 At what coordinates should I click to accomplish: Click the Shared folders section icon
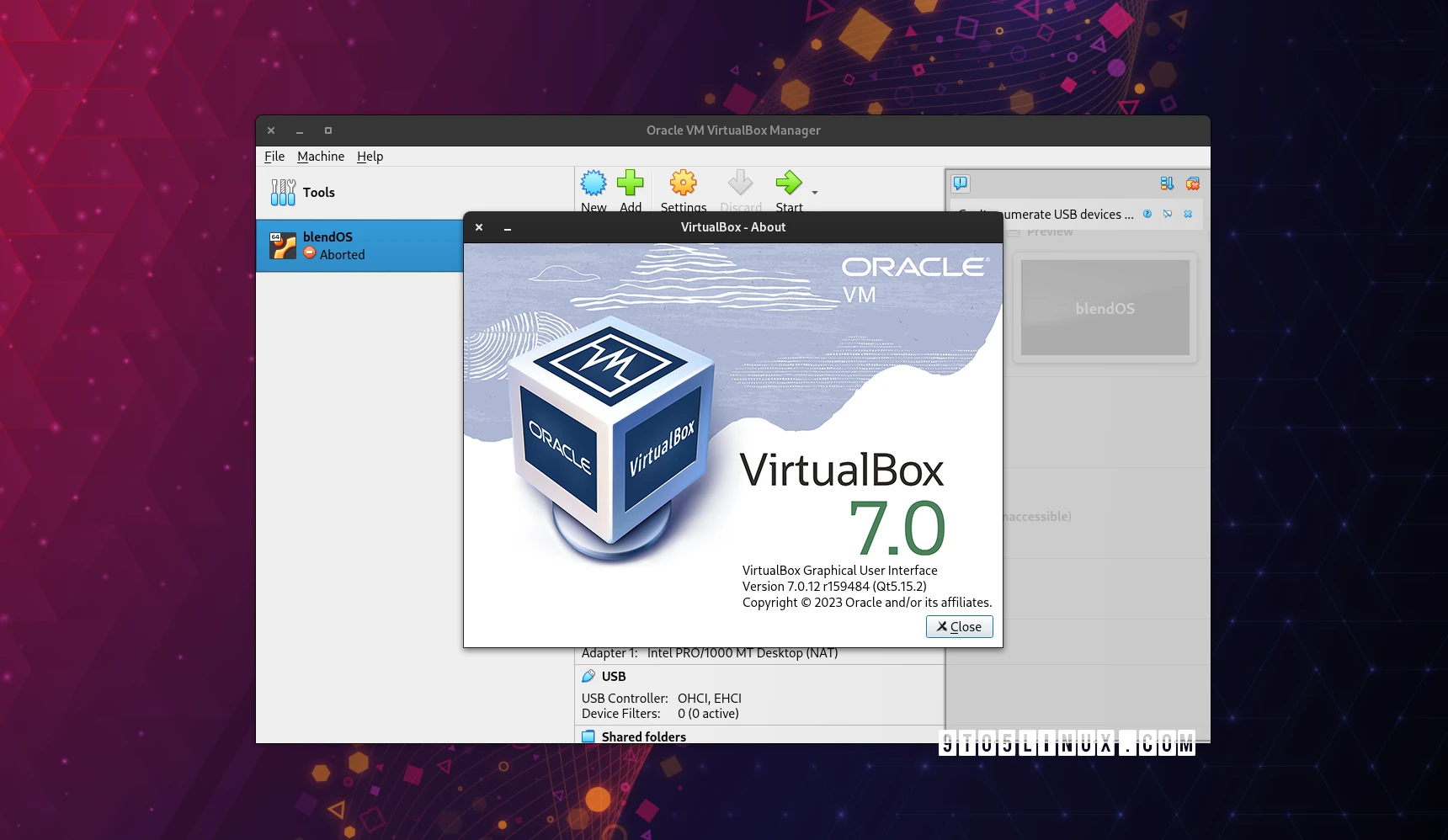pyautogui.click(x=588, y=736)
